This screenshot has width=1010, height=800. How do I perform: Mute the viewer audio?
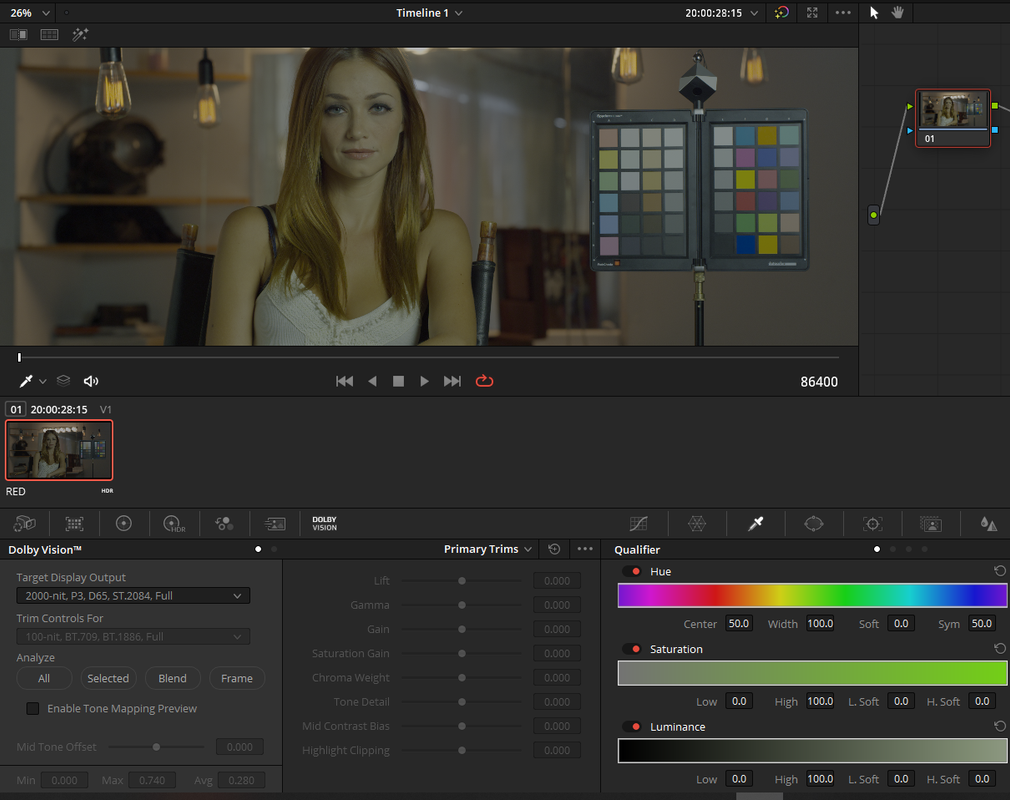pyautogui.click(x=91, y=381)
